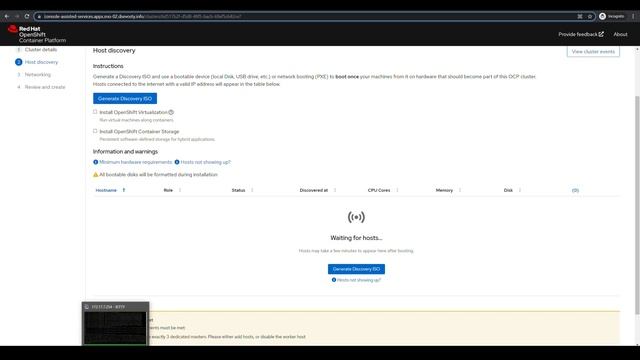Viewport: 640px width, 360px height.
Task: Click the (0) host count in table header
Action: pos(575,190)
